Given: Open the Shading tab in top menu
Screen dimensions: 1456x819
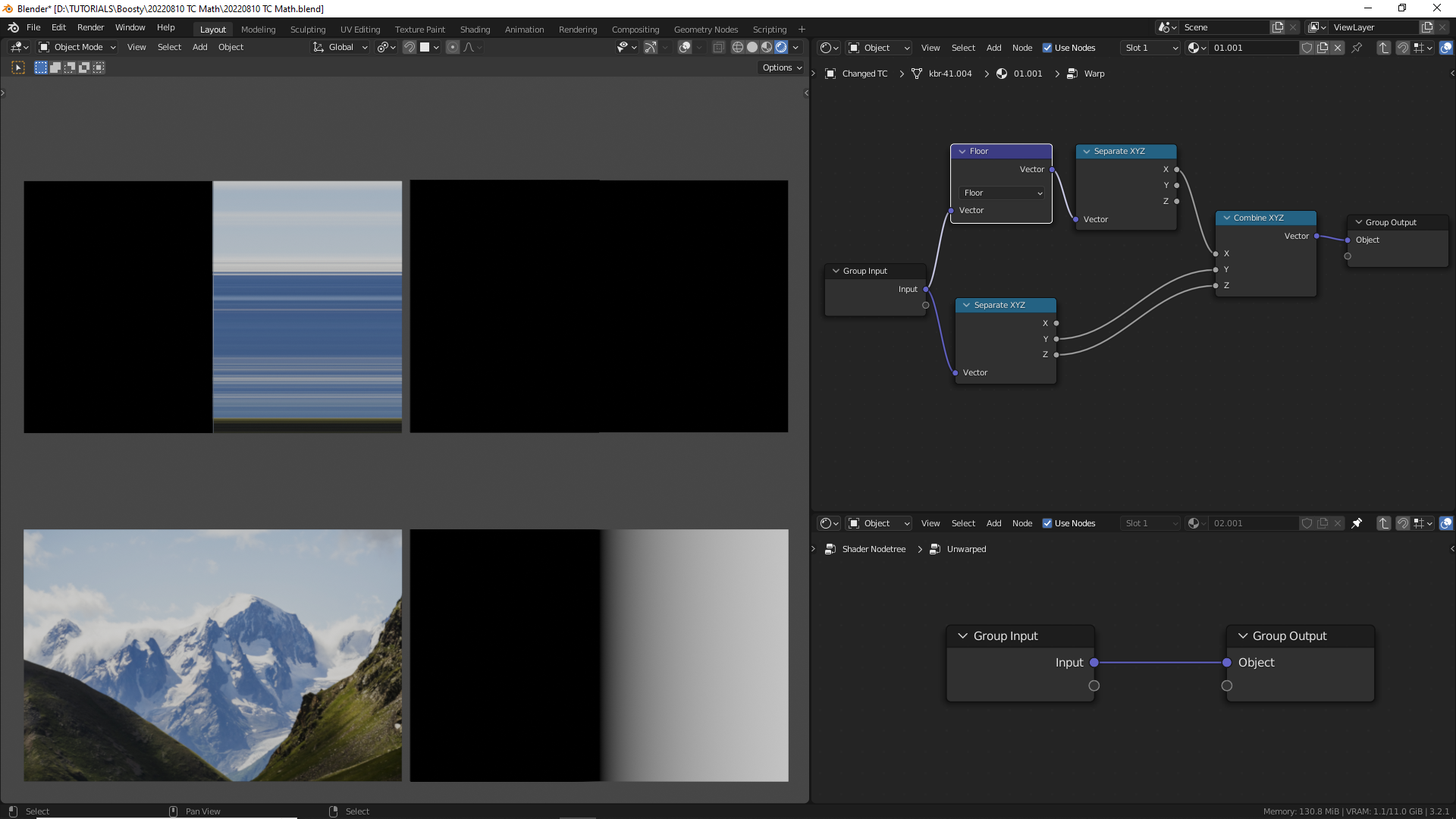Looking at the screenshot, I should 475,28.
